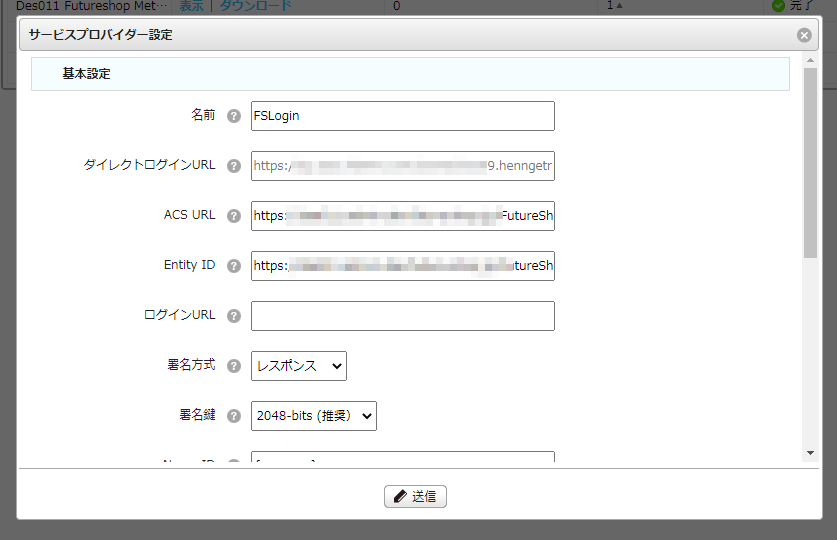
Task: Open the 署名鍵 dropdown showing 2048-bits
Action: (314, 416)
